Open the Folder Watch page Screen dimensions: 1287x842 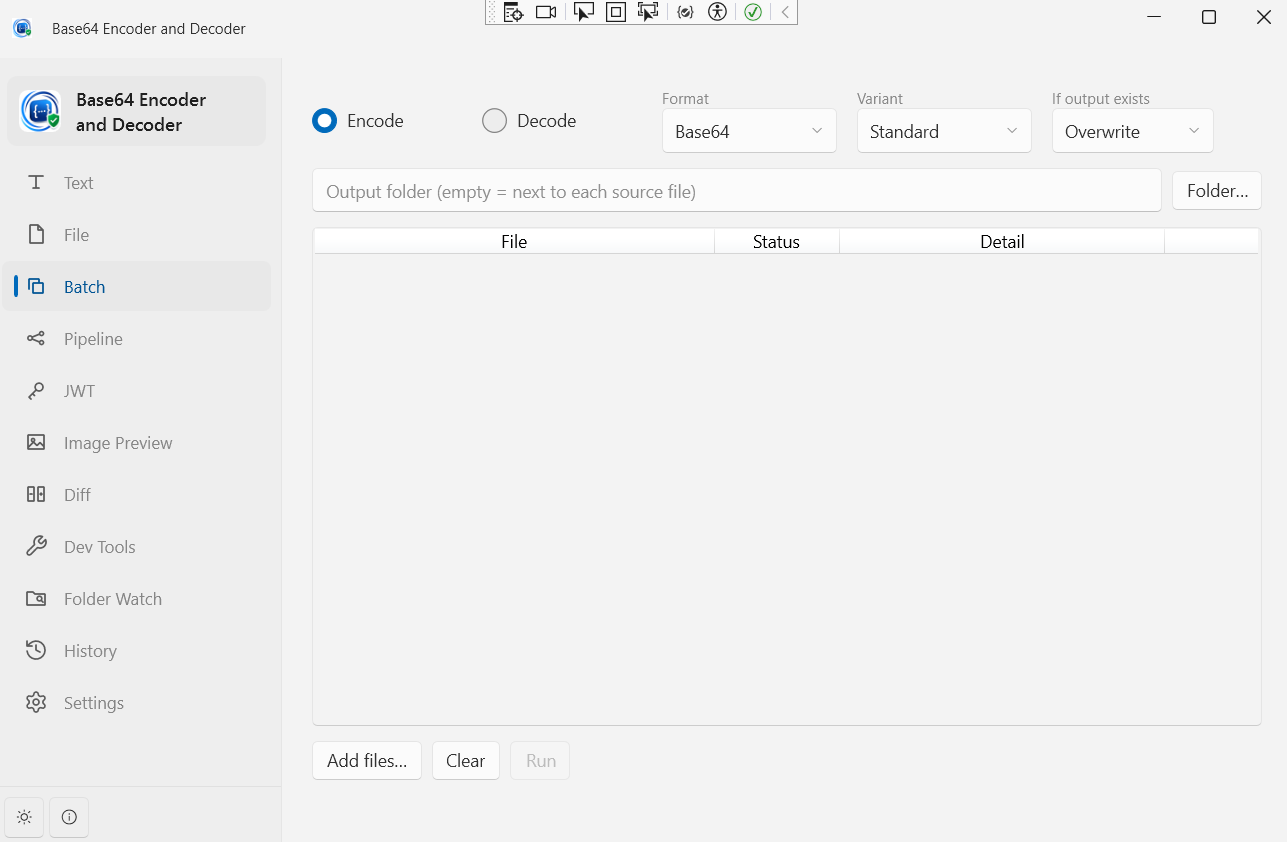click(136, 599)
